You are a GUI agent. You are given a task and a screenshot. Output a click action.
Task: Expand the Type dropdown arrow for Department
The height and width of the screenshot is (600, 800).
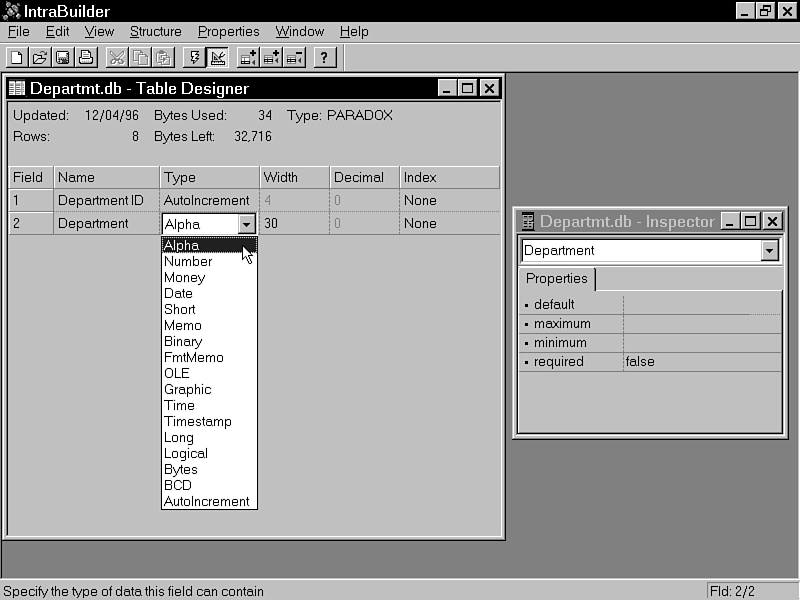click(x=246, y=225)
